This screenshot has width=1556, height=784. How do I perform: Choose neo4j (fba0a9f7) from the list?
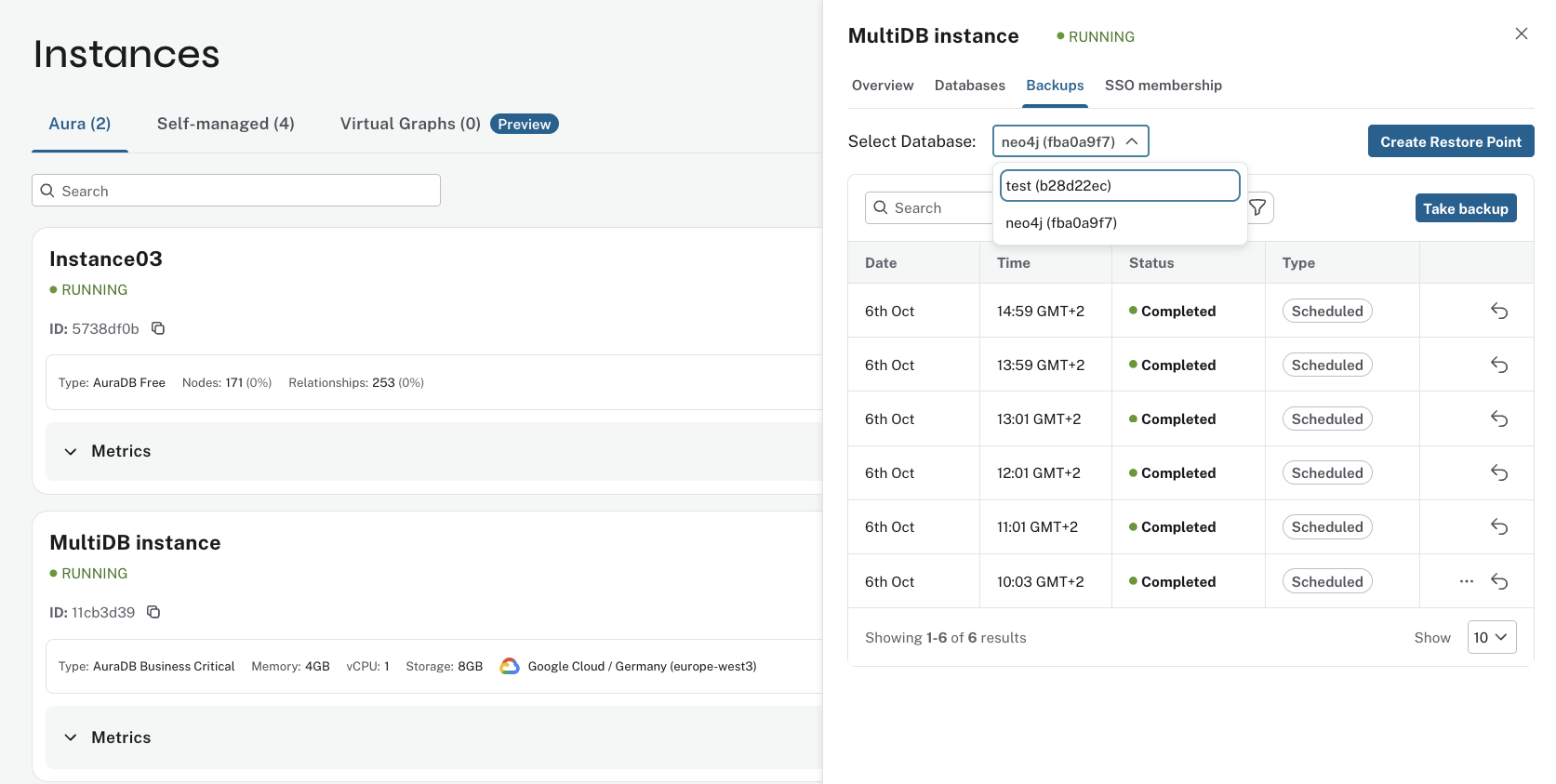[1120, 222]
